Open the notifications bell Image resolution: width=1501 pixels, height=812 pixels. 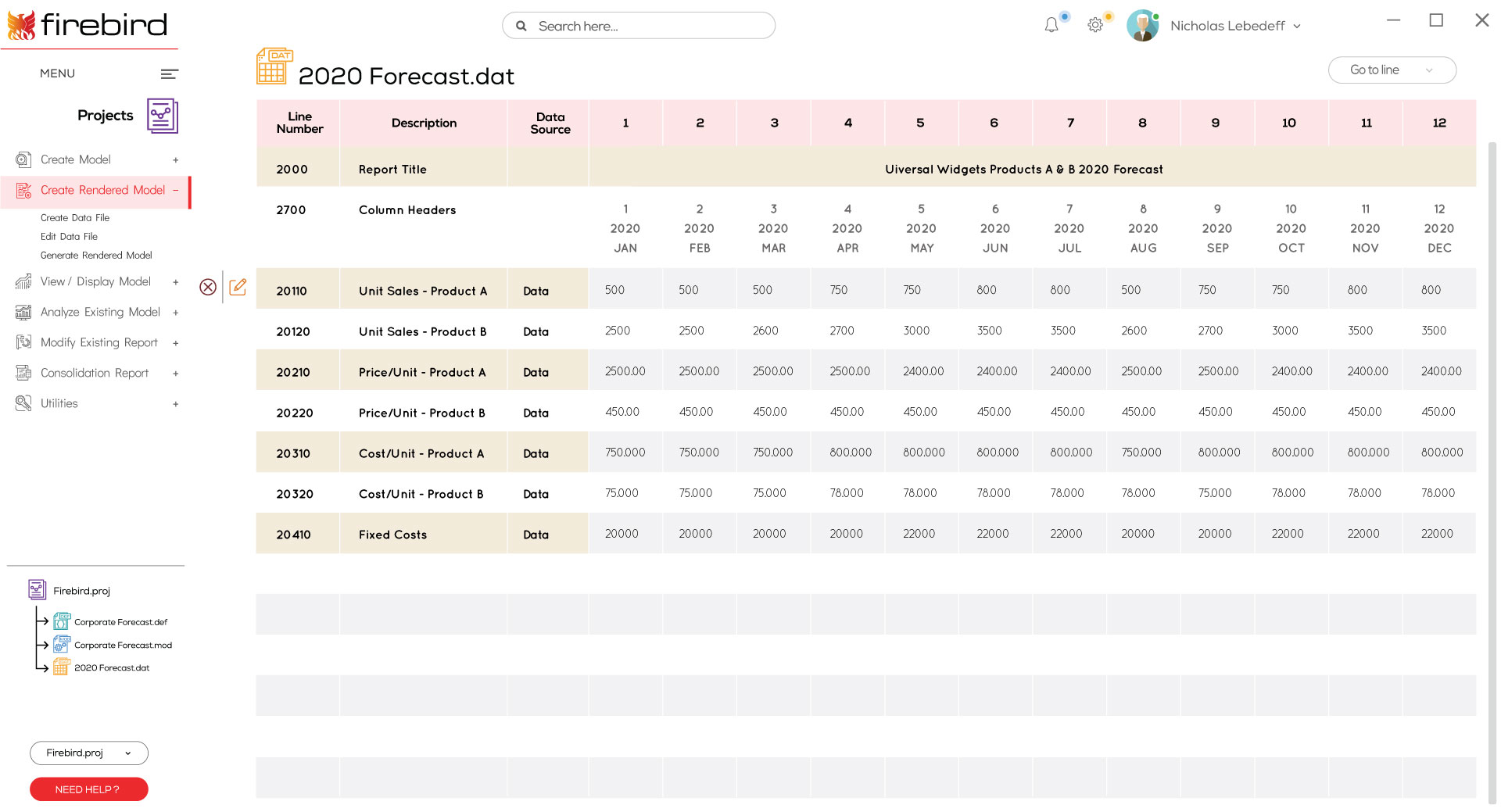(1051, 25)
